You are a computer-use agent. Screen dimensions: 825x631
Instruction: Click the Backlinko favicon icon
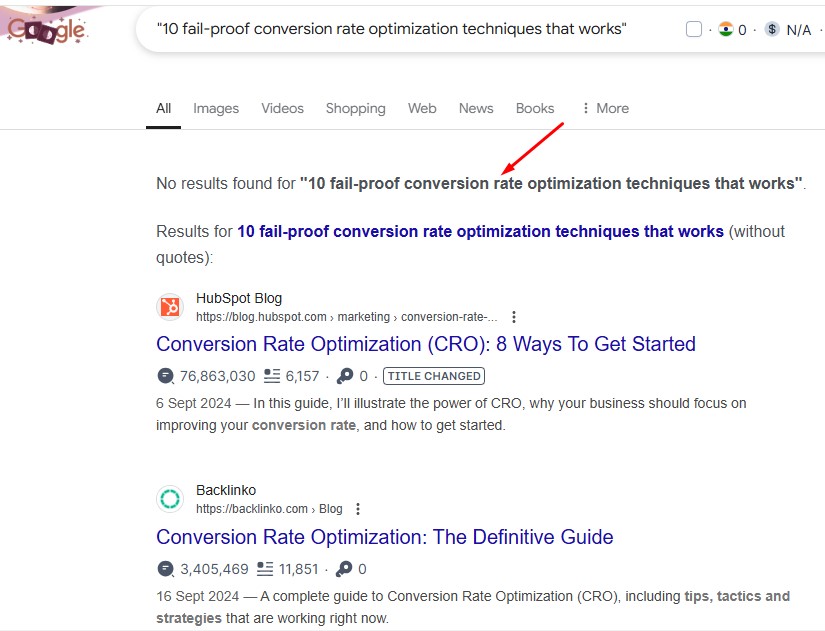click(170, 499)
